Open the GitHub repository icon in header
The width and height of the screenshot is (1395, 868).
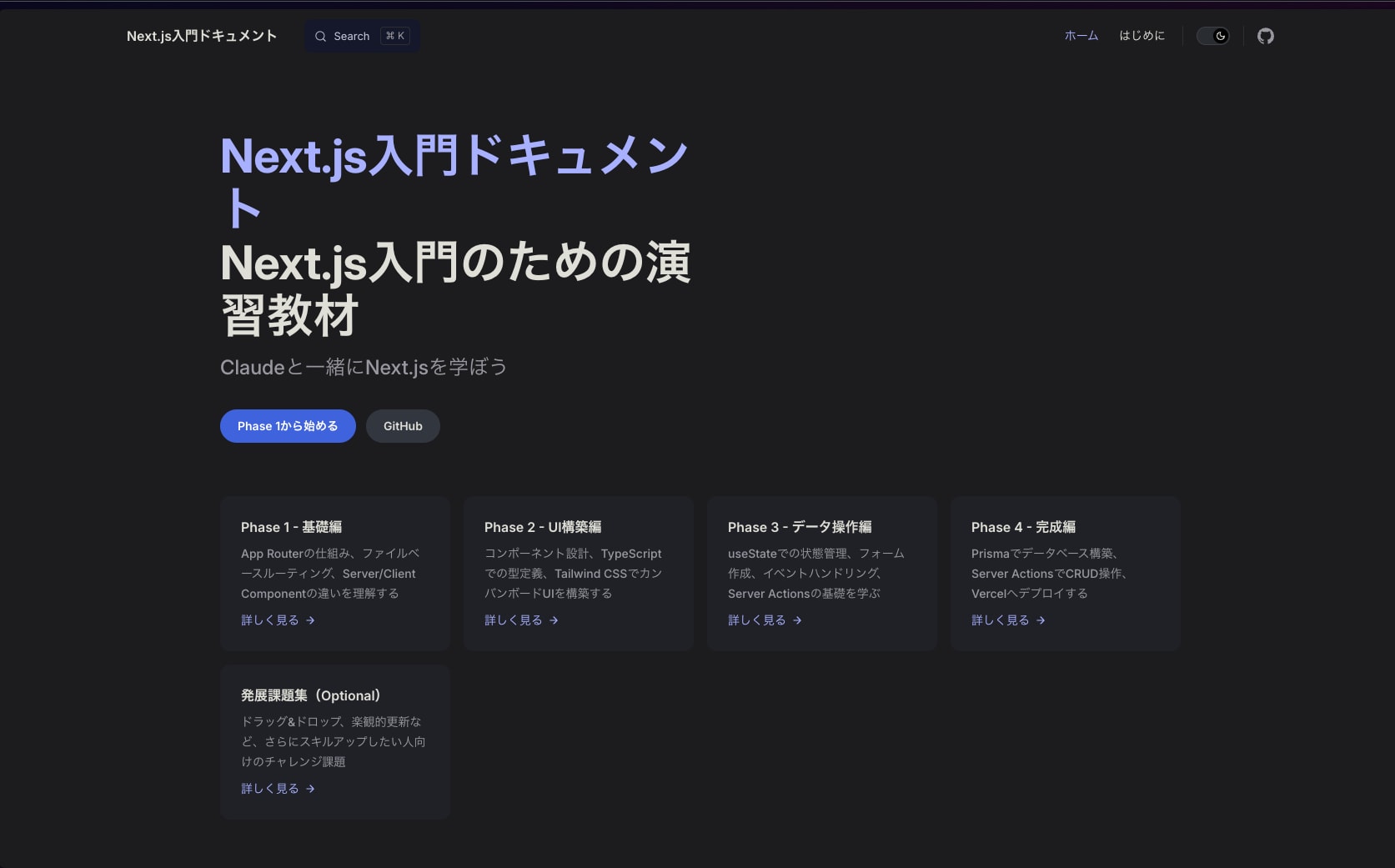click(1265, 36)
